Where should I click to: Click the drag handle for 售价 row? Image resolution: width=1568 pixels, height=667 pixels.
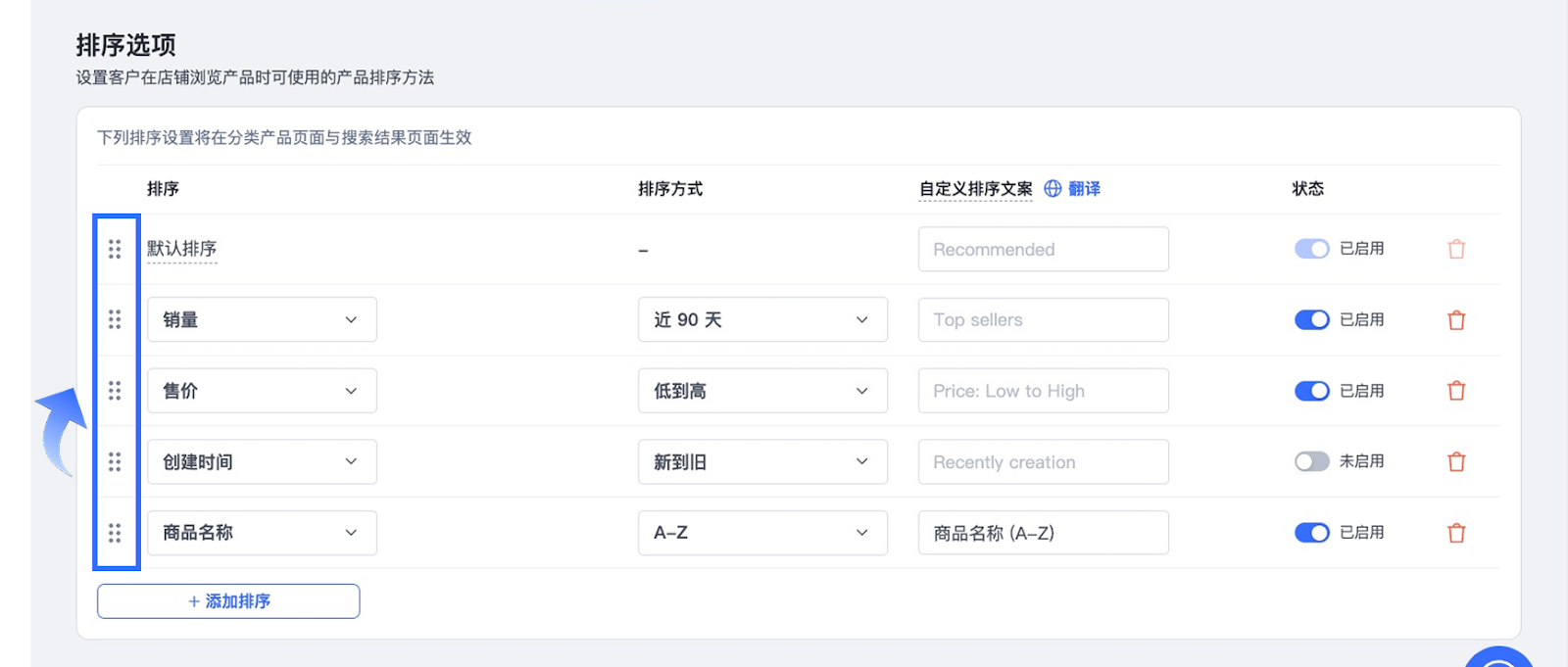115,391
